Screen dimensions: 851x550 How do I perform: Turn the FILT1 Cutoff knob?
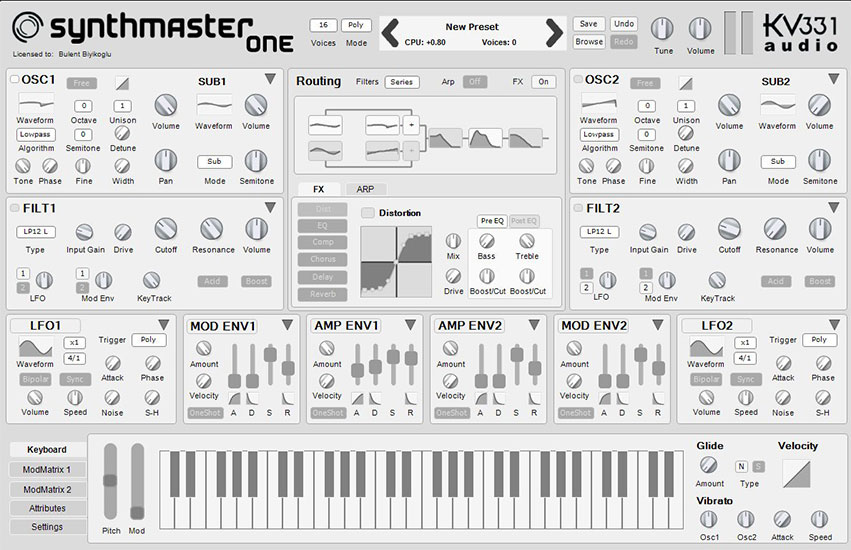click(166, 229)
